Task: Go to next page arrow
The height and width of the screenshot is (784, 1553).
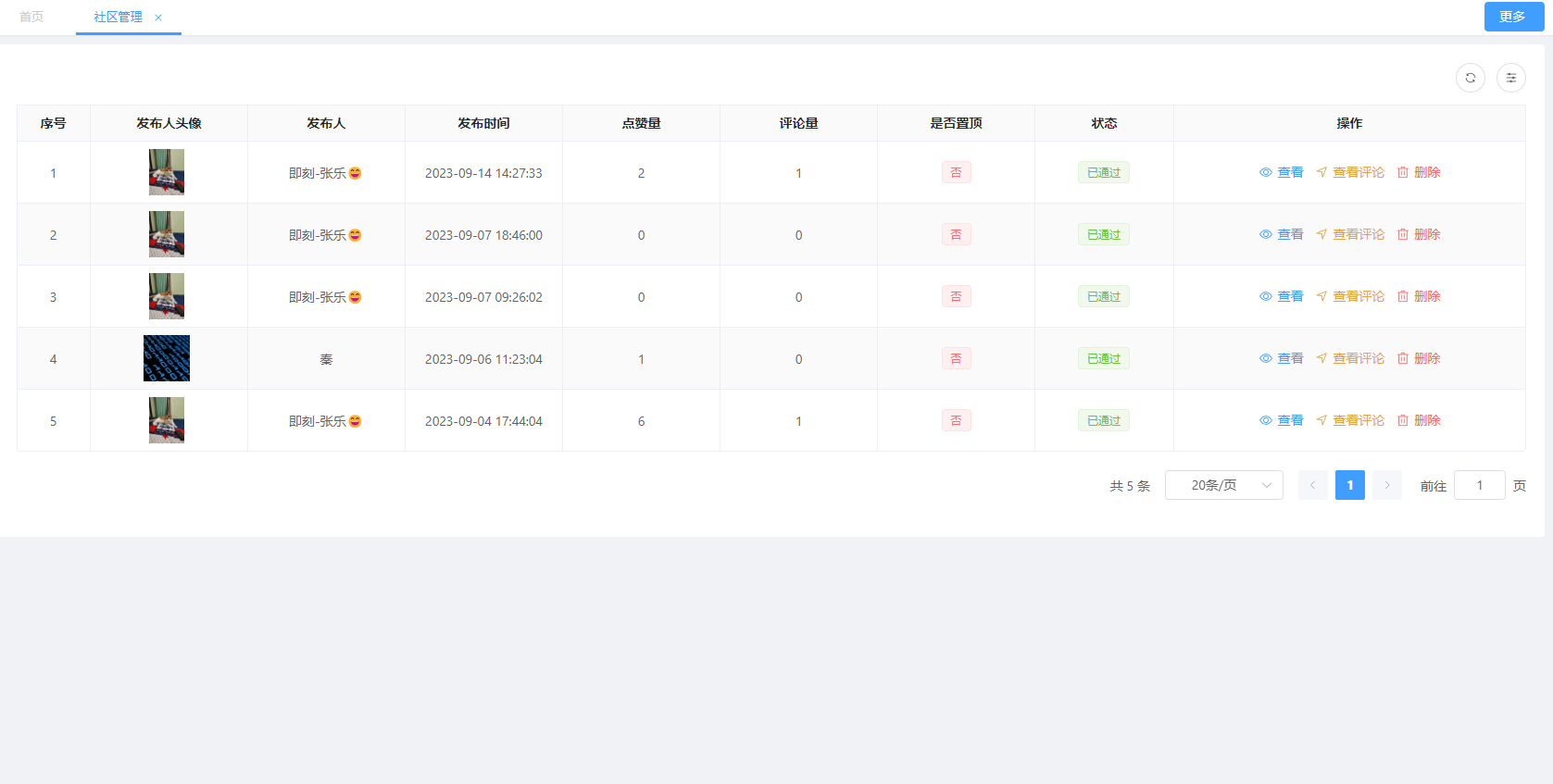Action: click(x=1386, y=485)
